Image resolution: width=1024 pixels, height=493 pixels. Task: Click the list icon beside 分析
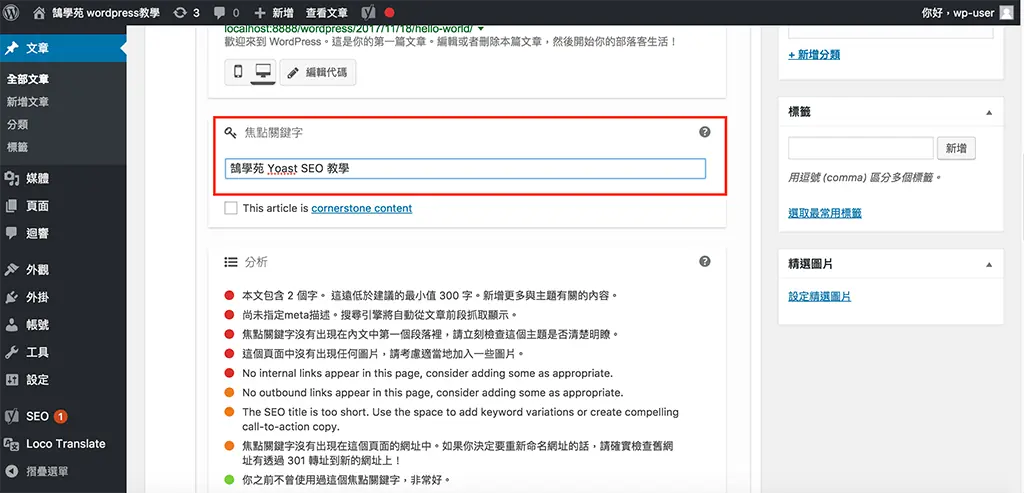pyautogui.click(x=231, y=262)
